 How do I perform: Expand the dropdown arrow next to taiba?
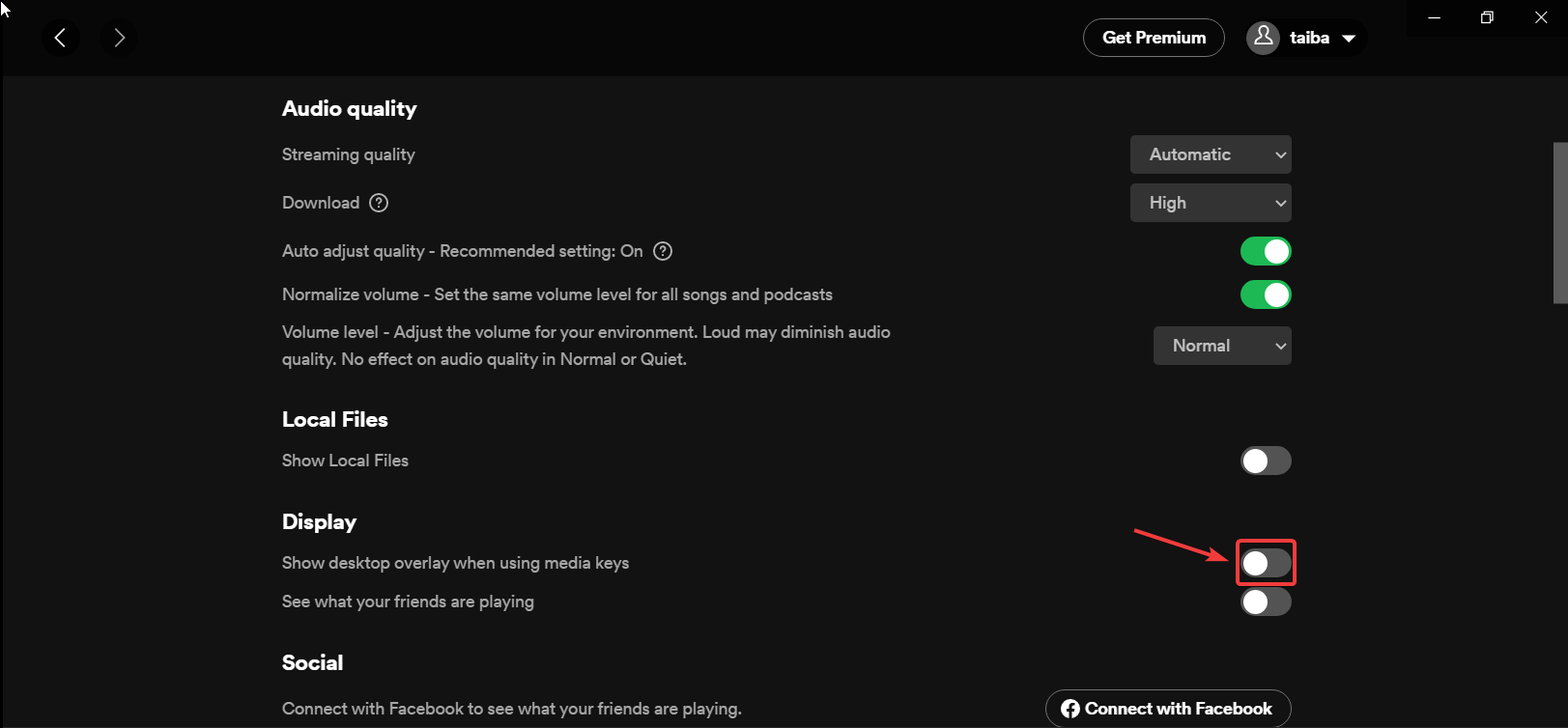(x=1349, y=39)
